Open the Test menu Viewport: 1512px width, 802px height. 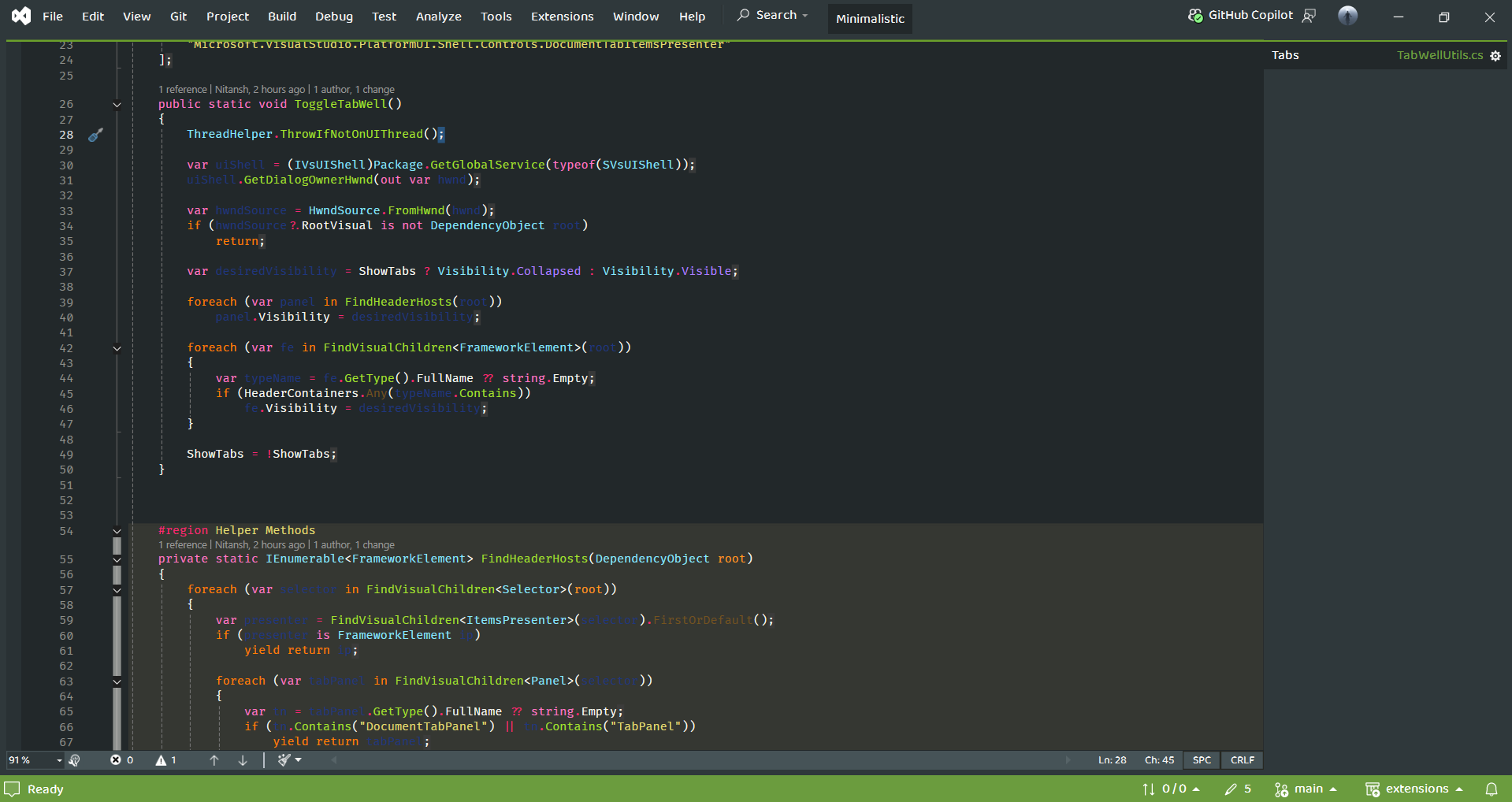tap(385, 16)
